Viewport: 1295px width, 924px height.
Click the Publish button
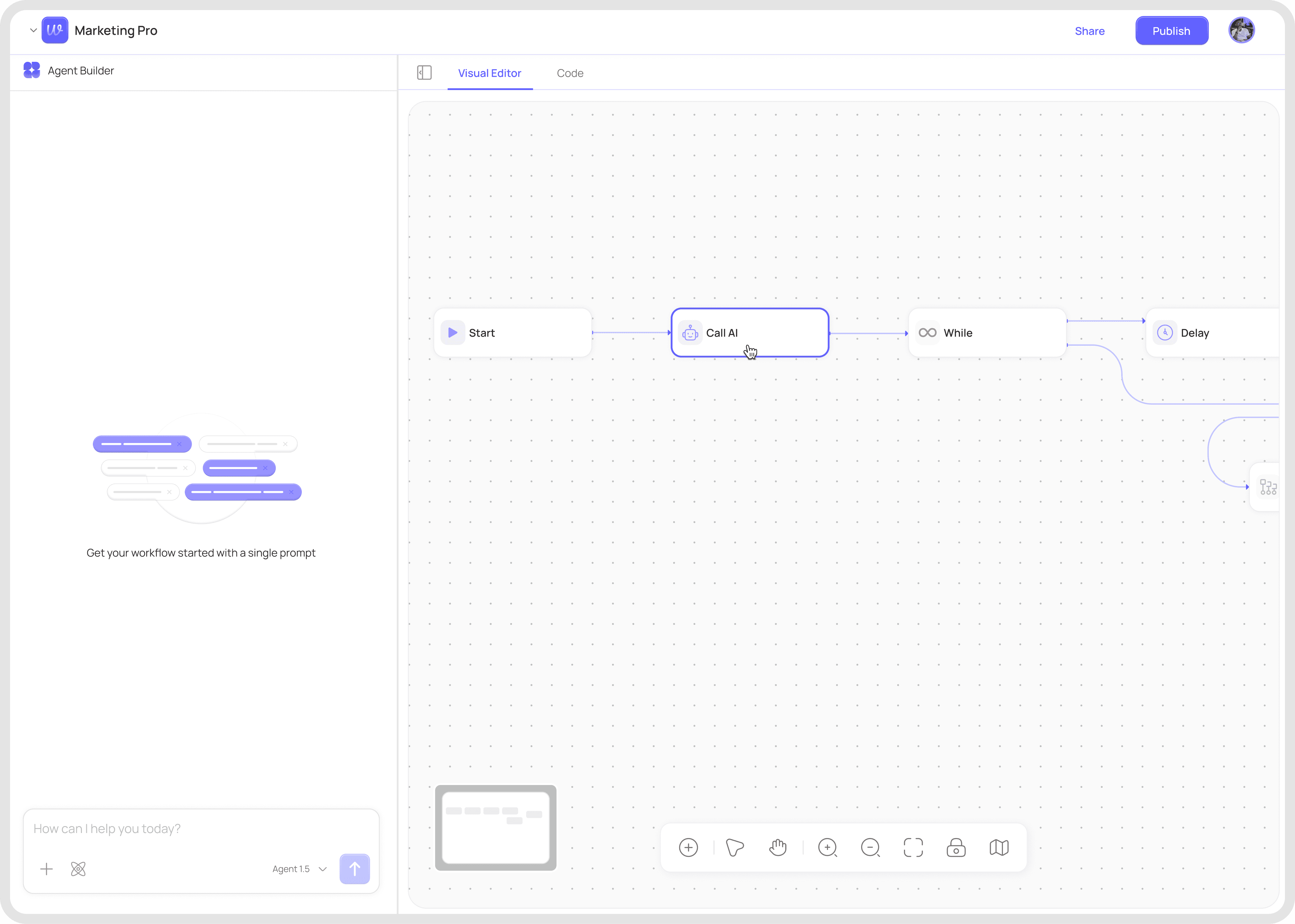[1171, 31]
